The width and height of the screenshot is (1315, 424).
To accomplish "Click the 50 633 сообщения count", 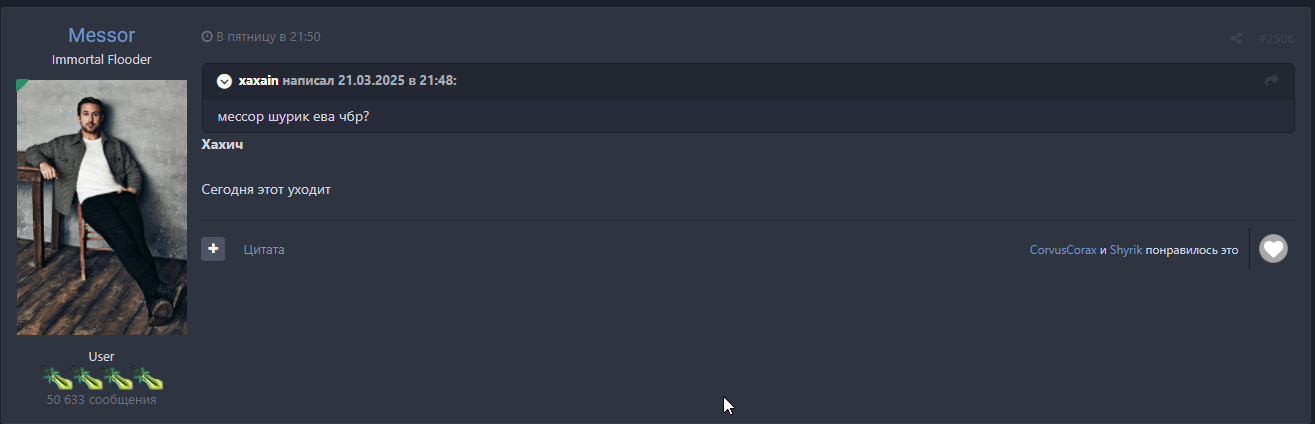I will tap(101, 400).
